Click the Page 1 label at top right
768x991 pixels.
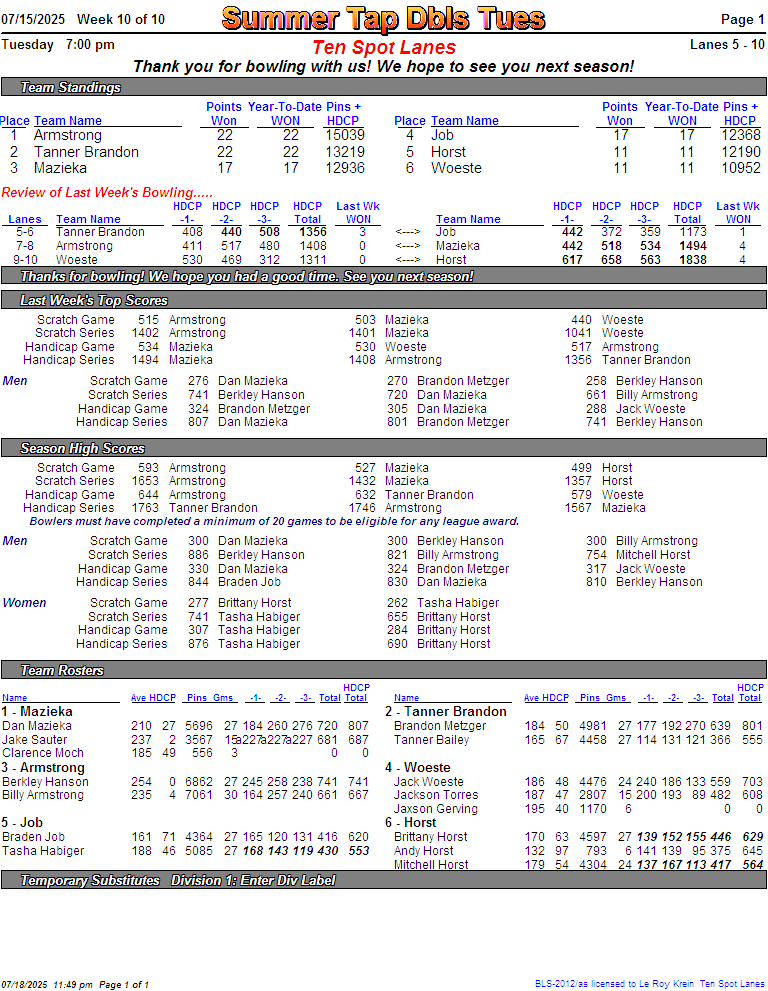click(743, 19)
